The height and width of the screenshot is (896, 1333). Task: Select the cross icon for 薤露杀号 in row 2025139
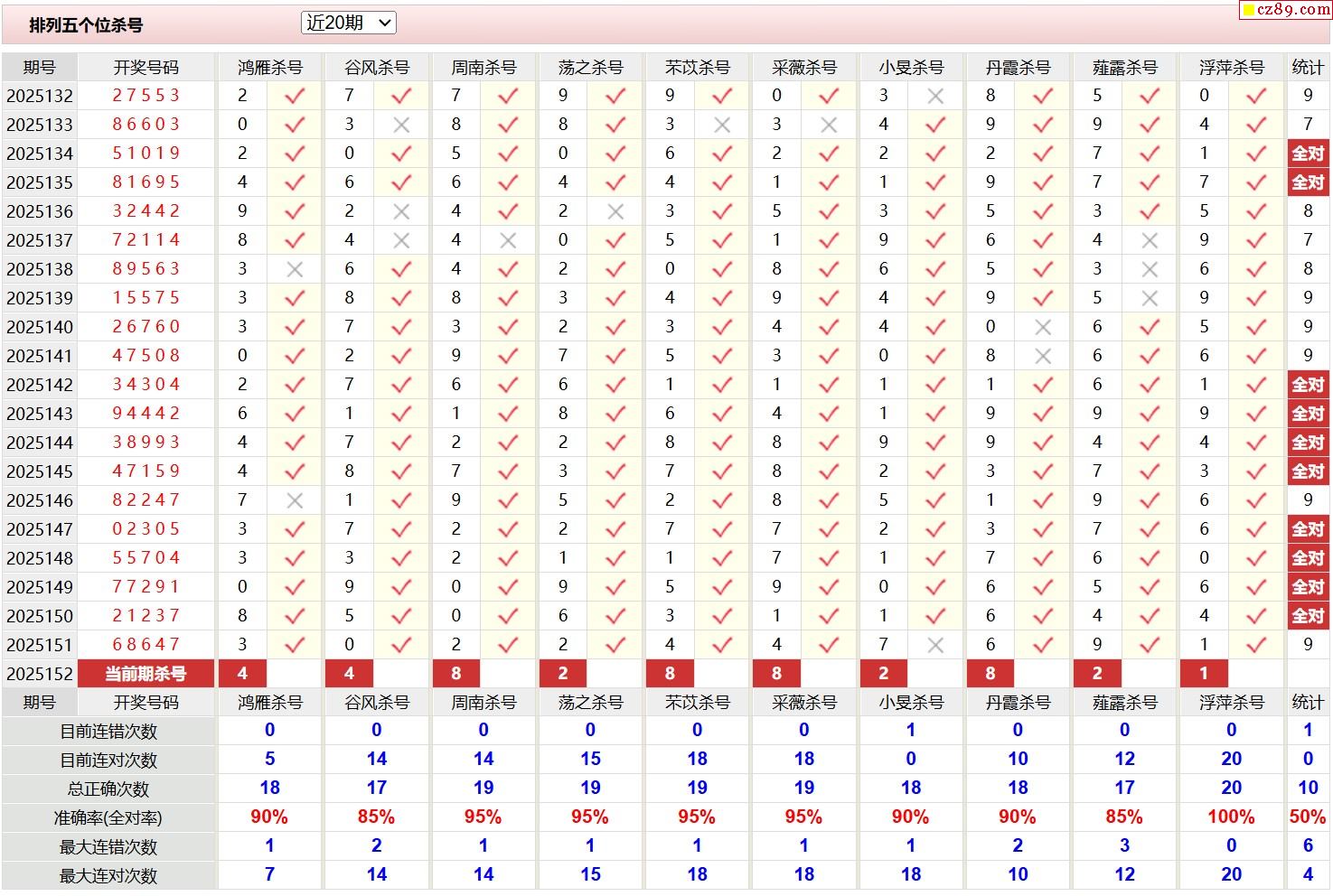(1149, 298)
